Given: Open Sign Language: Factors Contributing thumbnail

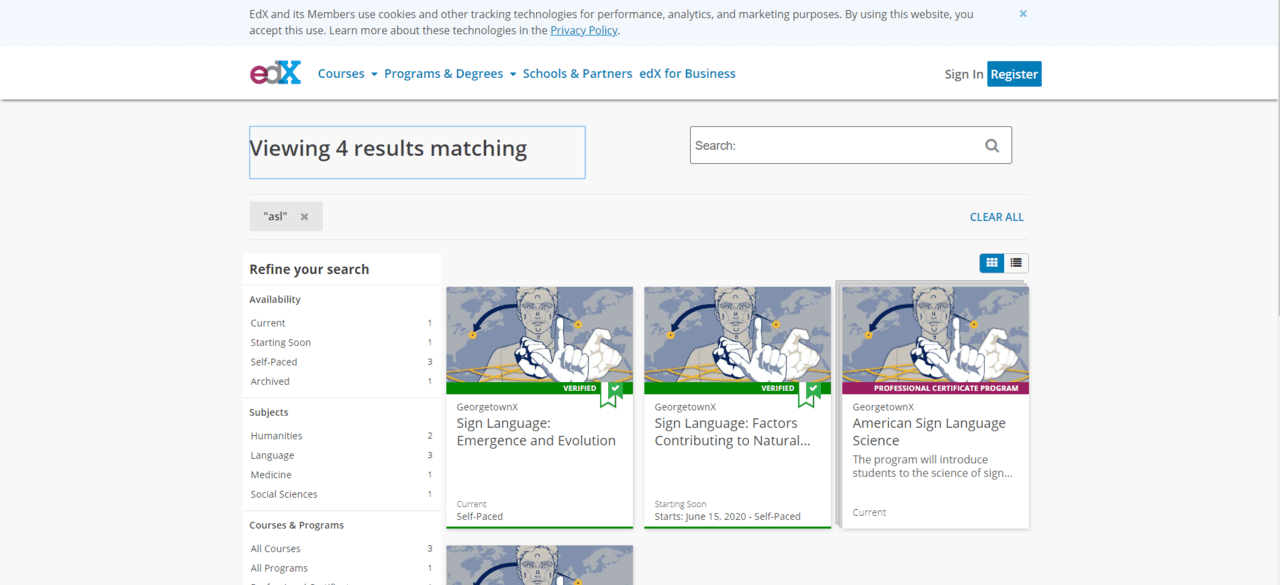Looking at the screenshot, I should 737,334.
